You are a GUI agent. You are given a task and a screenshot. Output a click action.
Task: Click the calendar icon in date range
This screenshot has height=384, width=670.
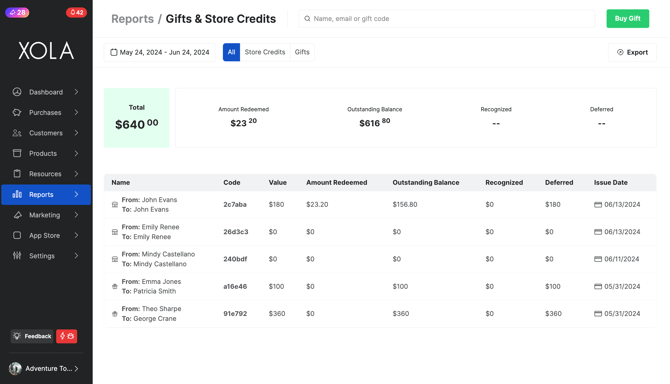click(x=114, y=52)
